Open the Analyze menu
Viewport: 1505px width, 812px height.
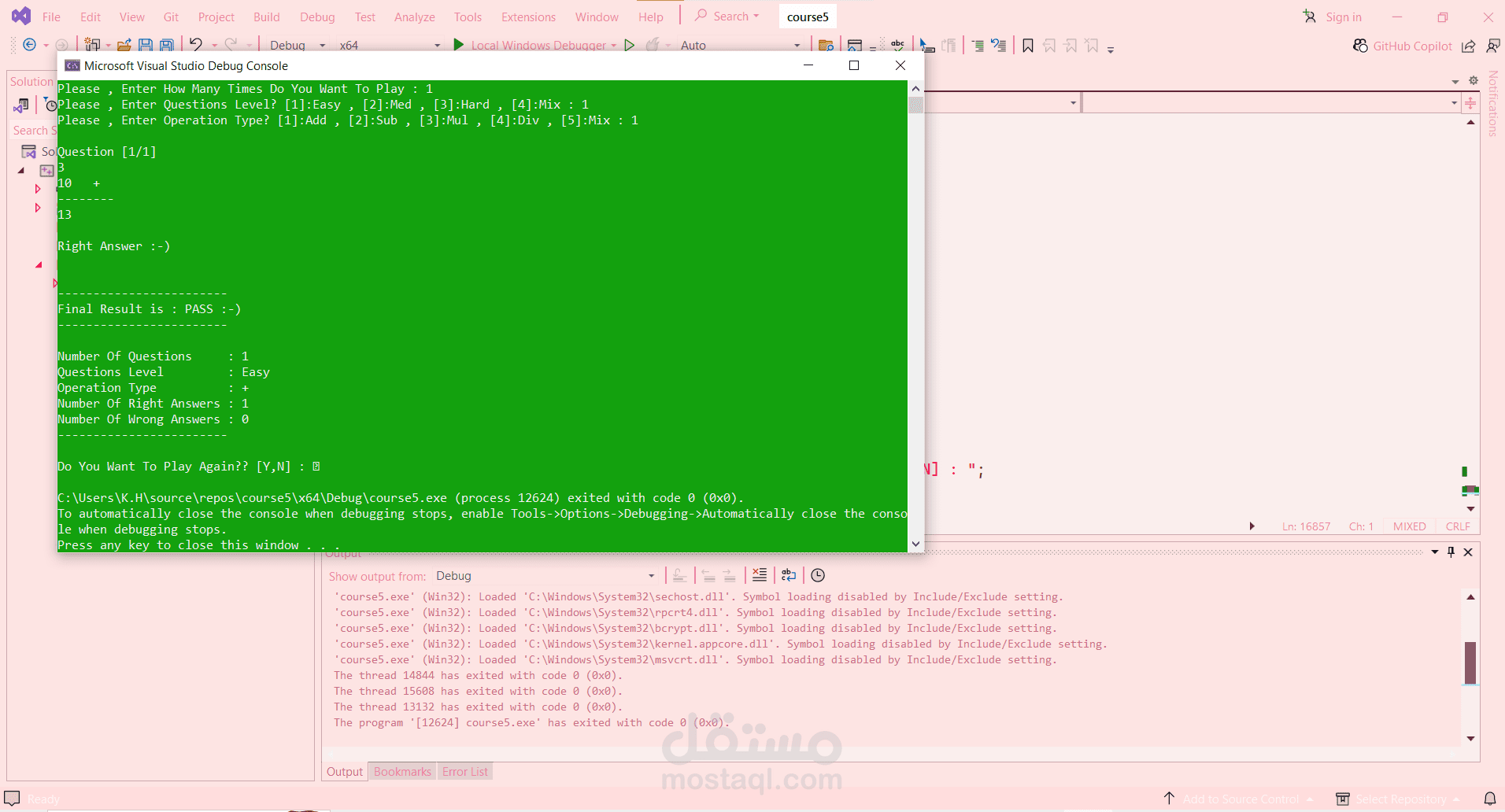(x=414, y=17)
